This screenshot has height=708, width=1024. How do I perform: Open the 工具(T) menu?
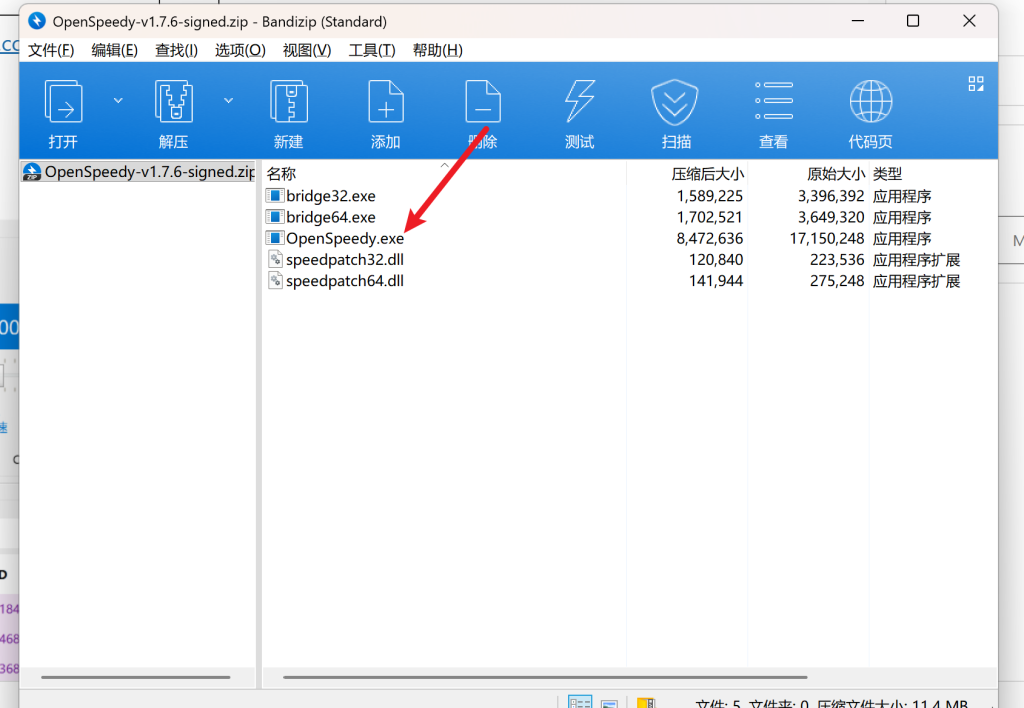click(x=371, y=50)
